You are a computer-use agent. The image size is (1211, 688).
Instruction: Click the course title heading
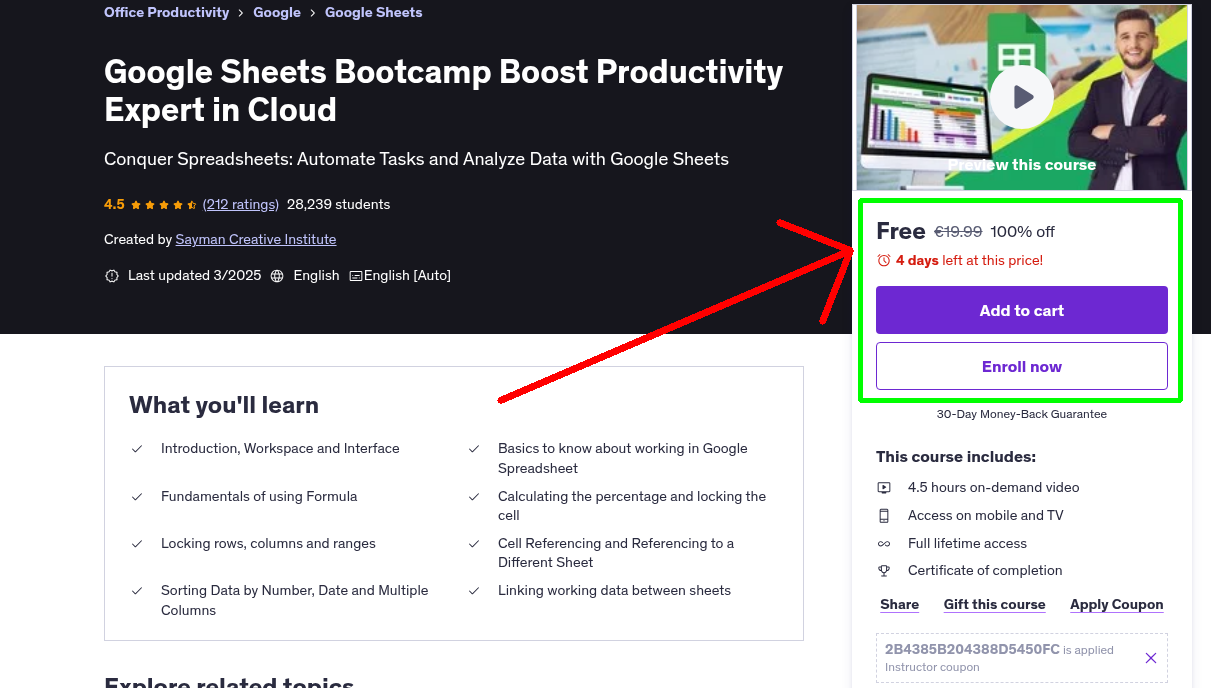click(x=444, y=90)
